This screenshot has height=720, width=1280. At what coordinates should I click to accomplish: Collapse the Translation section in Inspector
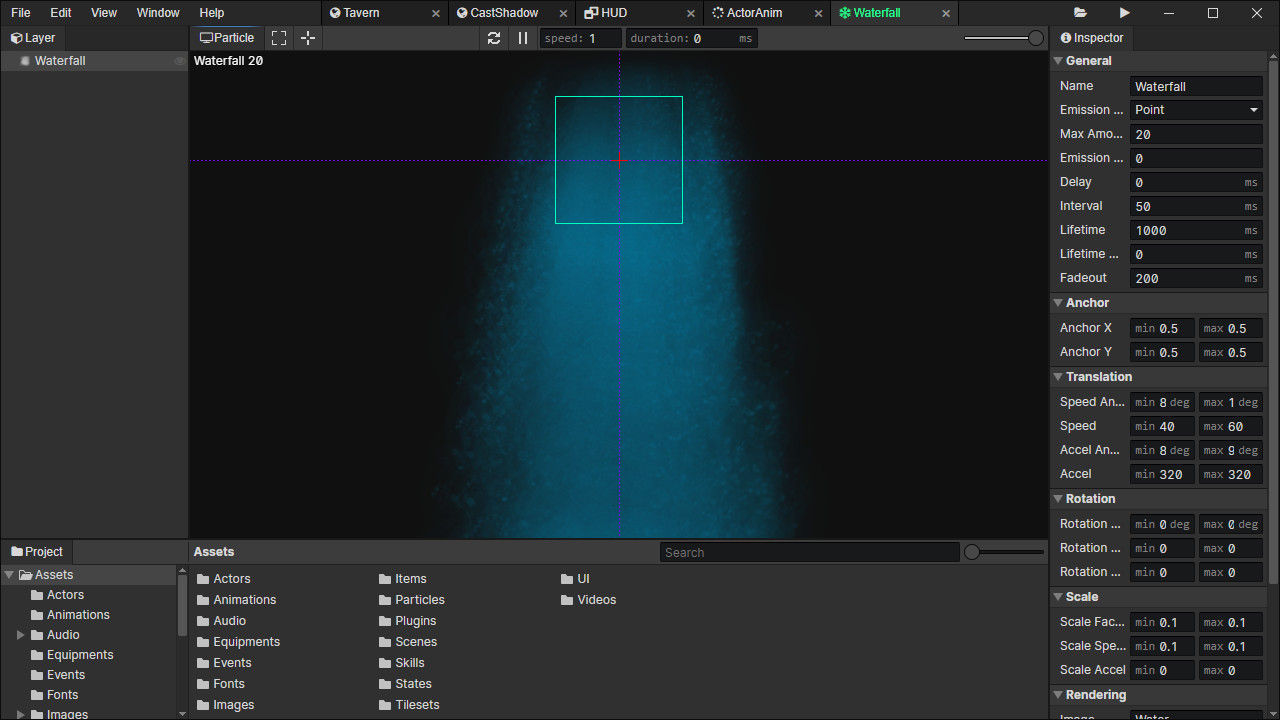[1057, 376]
